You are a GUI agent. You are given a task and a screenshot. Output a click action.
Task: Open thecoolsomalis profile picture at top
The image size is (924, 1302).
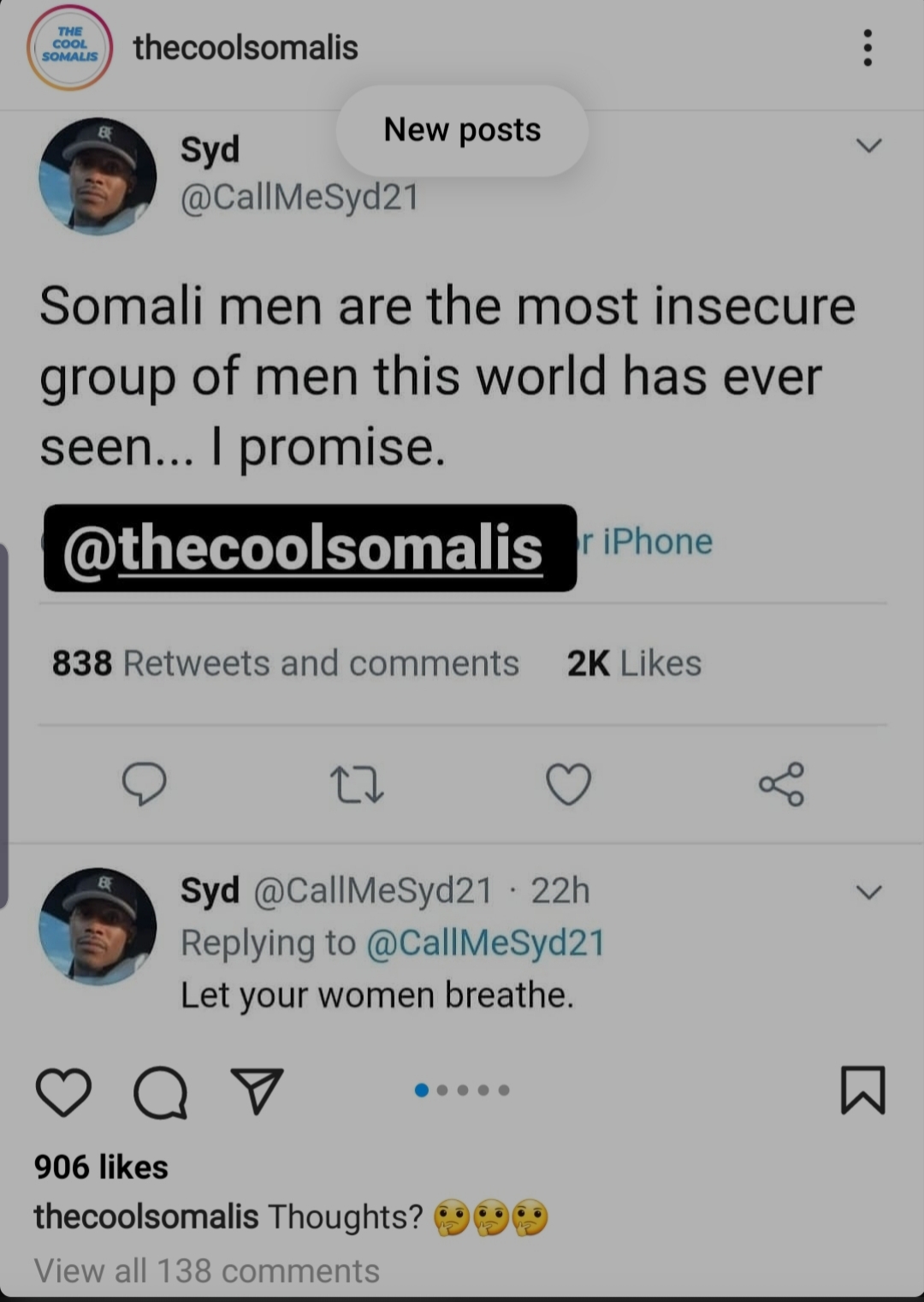(x=69, y=47)
